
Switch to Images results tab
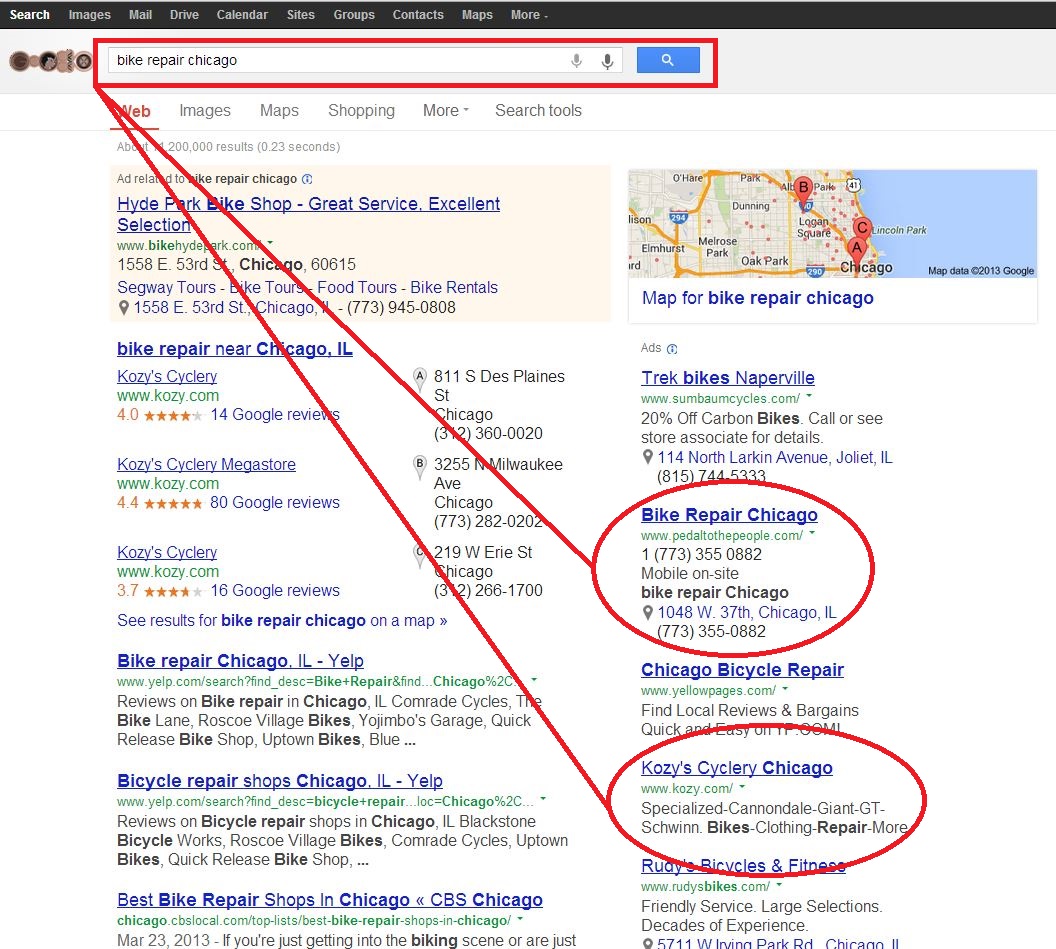click(x=205, y=110)
